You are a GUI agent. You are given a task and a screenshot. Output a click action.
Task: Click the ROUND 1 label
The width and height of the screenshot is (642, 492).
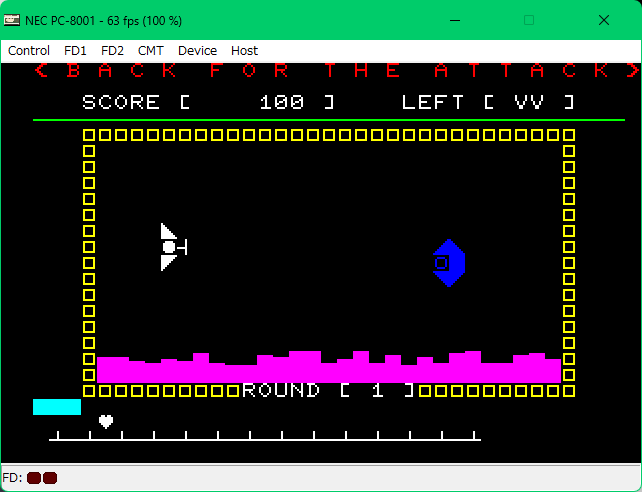tap(327, 390)
